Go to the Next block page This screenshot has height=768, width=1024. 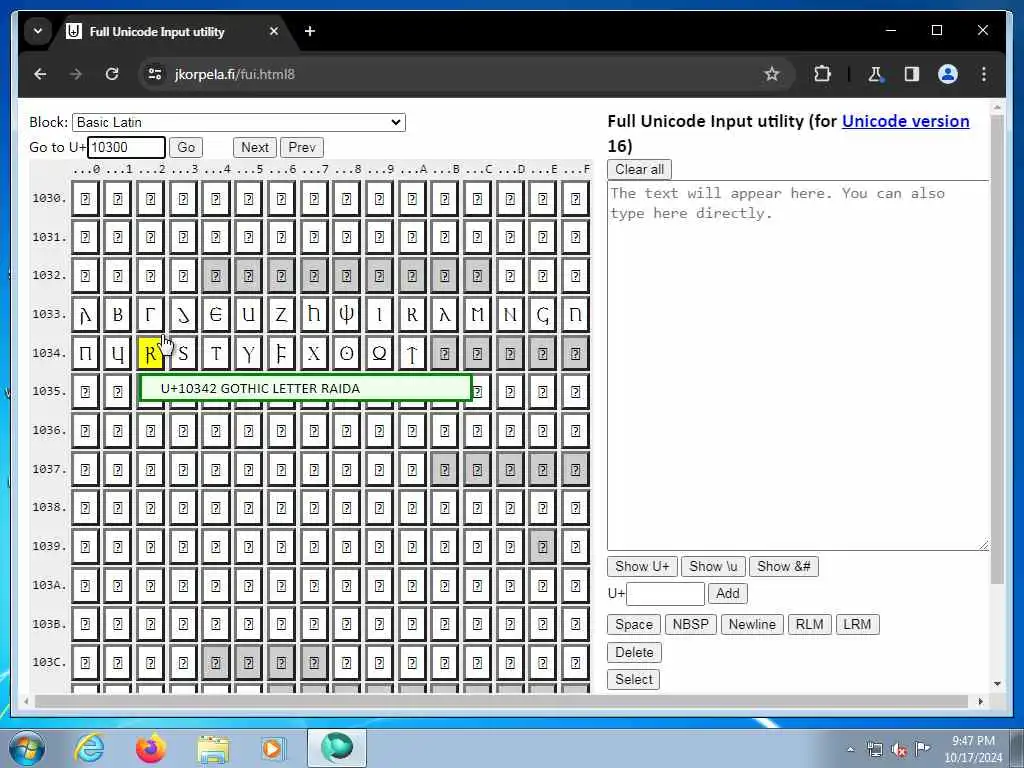point(255,148)
